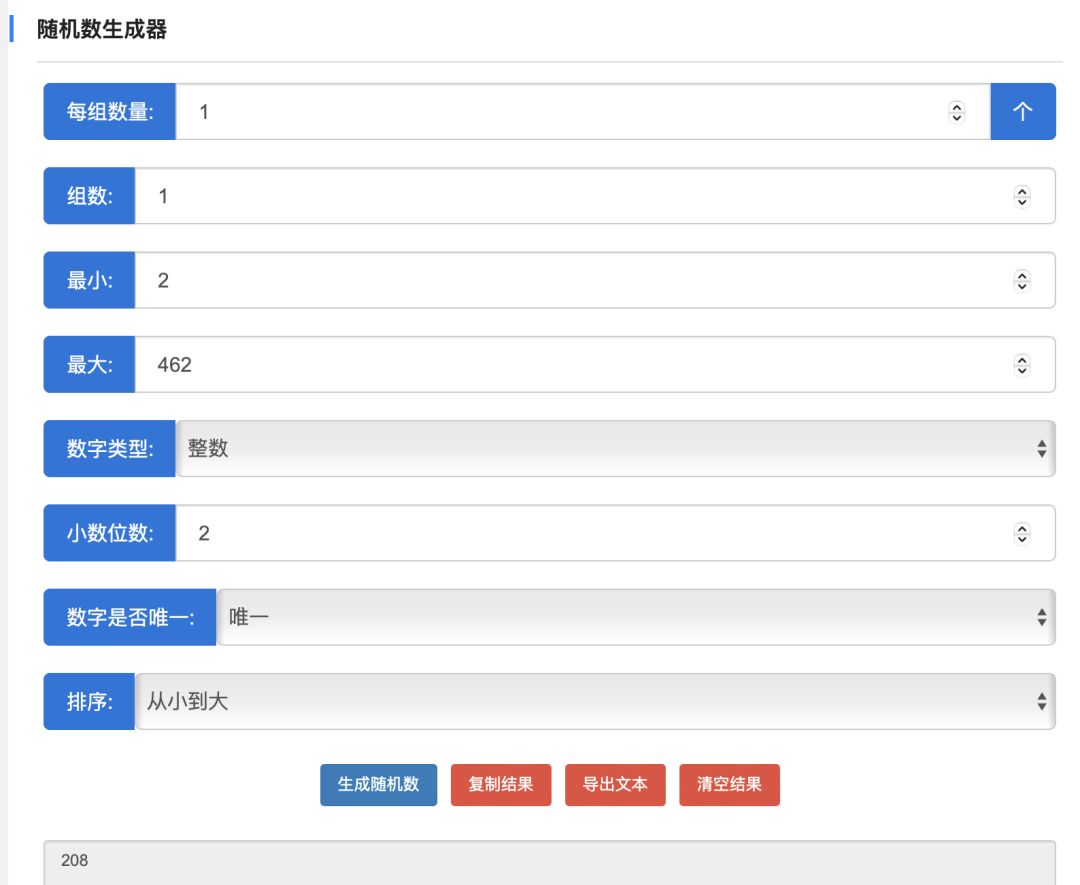This screenshot has height=885, width=1080.
Task: Click the stepper arrows in 小数位数 field
Action: [1021, 533]
